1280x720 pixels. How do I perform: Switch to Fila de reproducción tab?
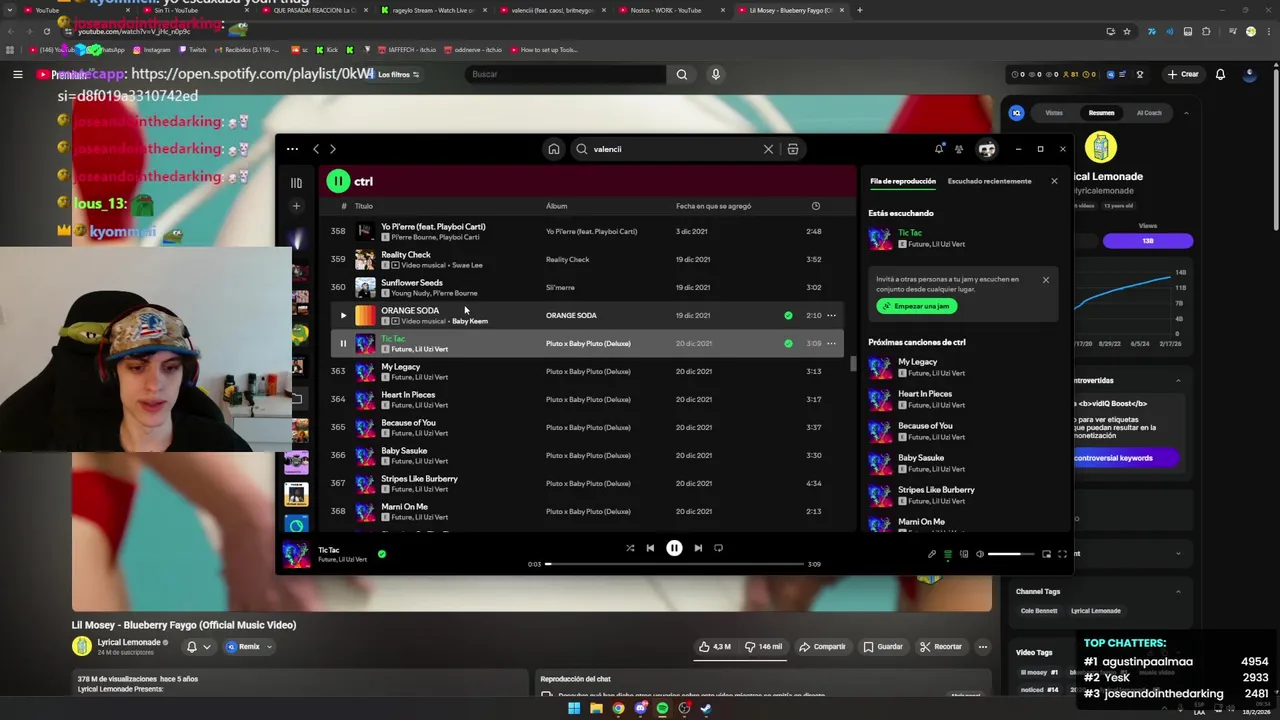coord(903,181)
